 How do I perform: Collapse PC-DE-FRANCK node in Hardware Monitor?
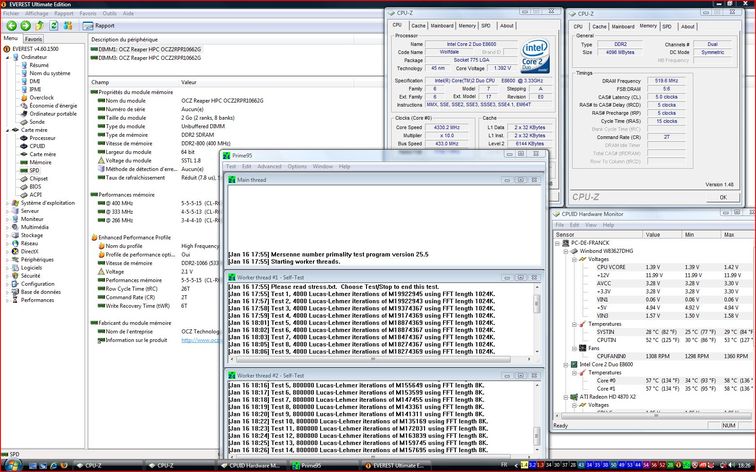[x=558, y=243]
